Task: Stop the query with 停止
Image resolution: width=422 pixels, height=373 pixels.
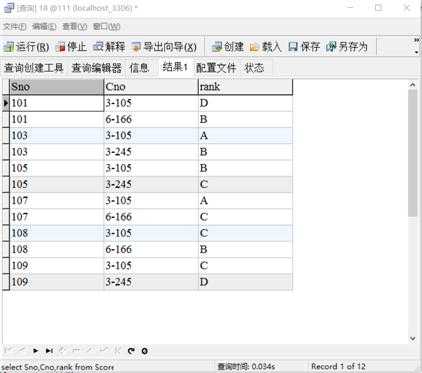Action: point(72,47)
